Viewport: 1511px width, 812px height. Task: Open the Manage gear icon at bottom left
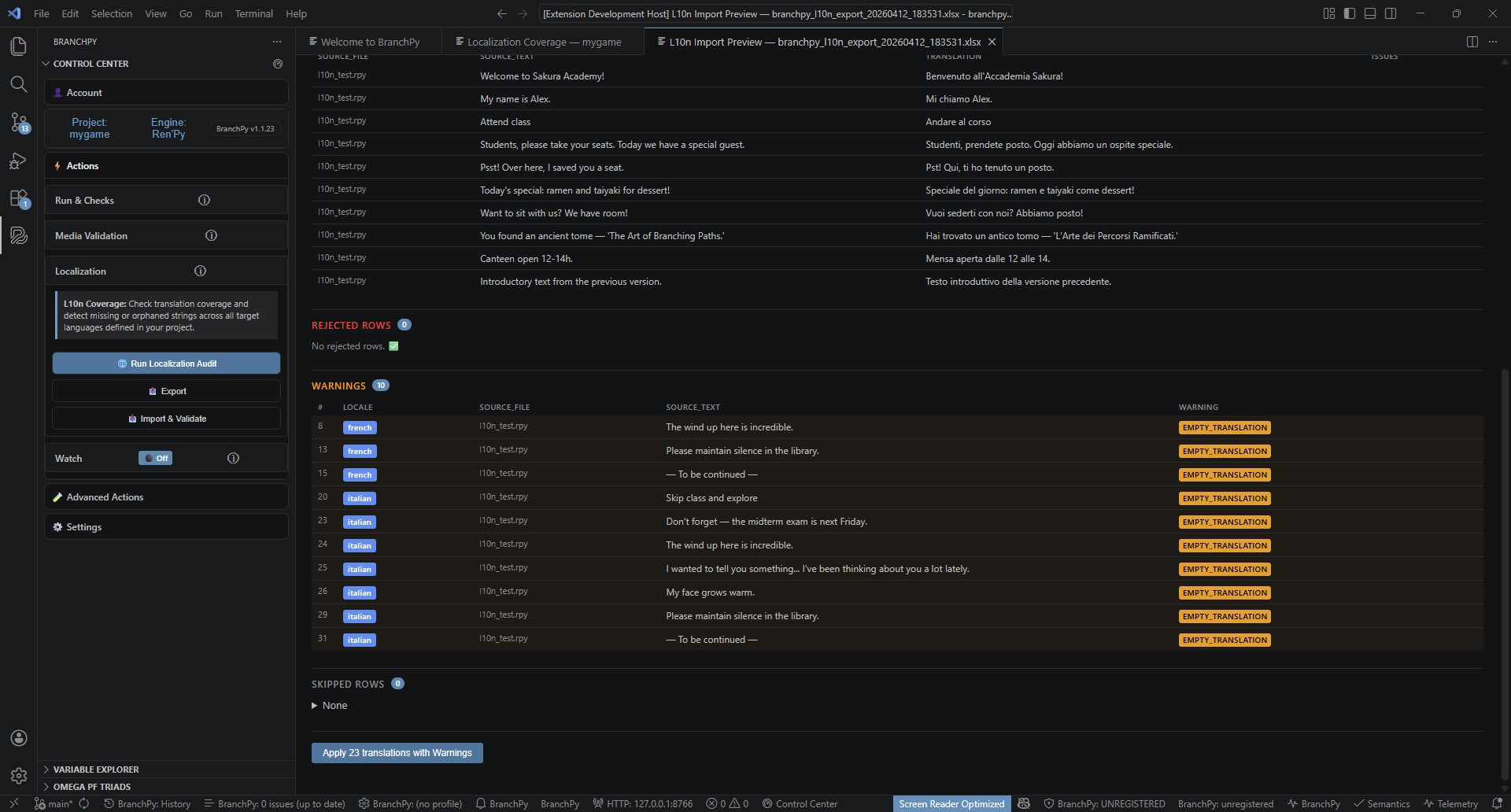coord(18,776)
